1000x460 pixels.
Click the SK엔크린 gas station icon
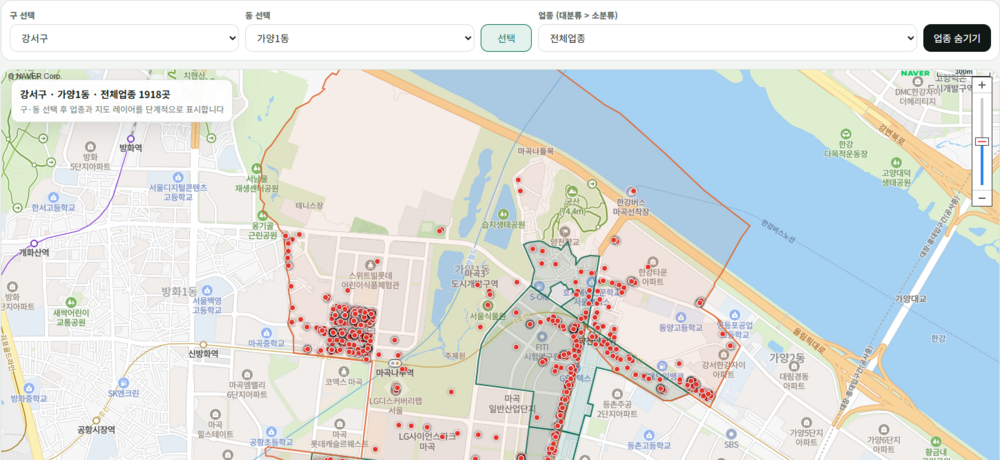tap(124, 382)
